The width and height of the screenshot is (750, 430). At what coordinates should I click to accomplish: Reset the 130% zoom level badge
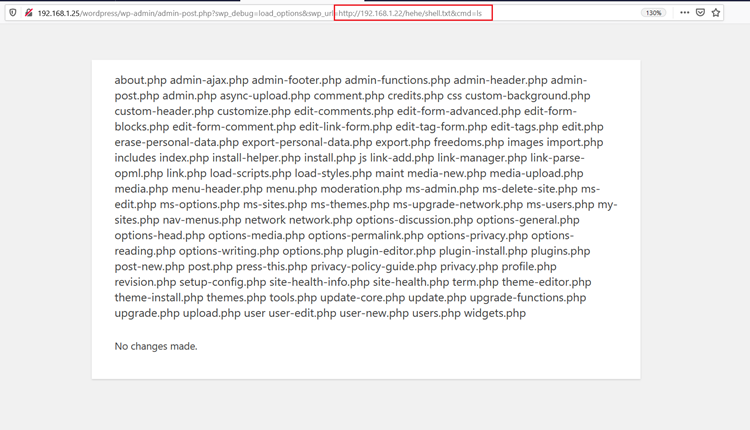(x=653, y=13)
